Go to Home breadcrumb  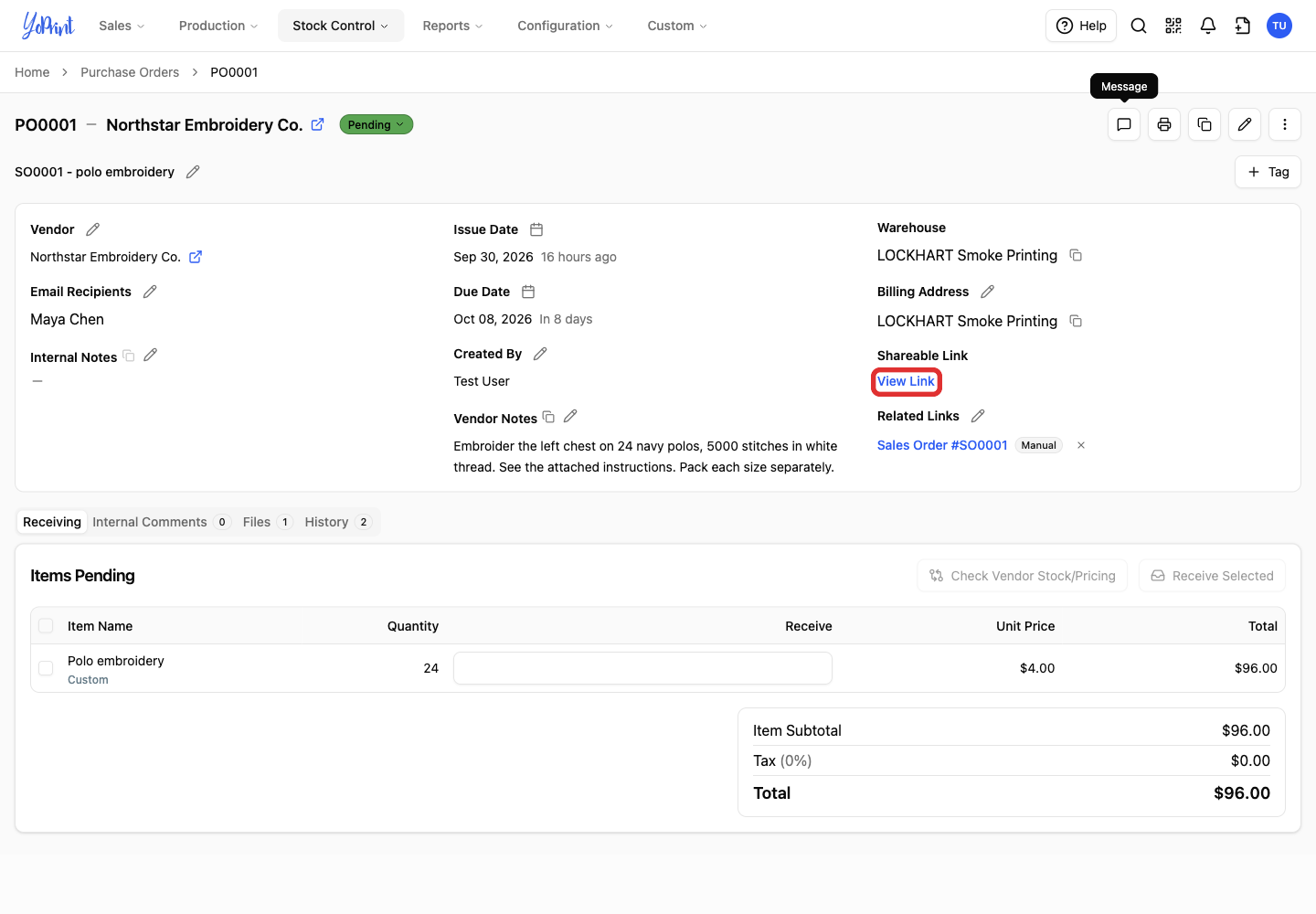32,72
